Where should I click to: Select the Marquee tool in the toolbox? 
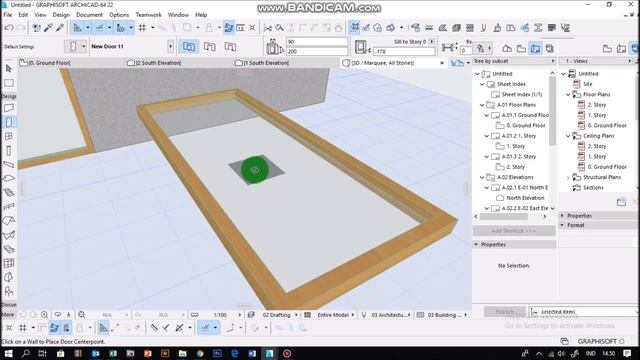9,83
